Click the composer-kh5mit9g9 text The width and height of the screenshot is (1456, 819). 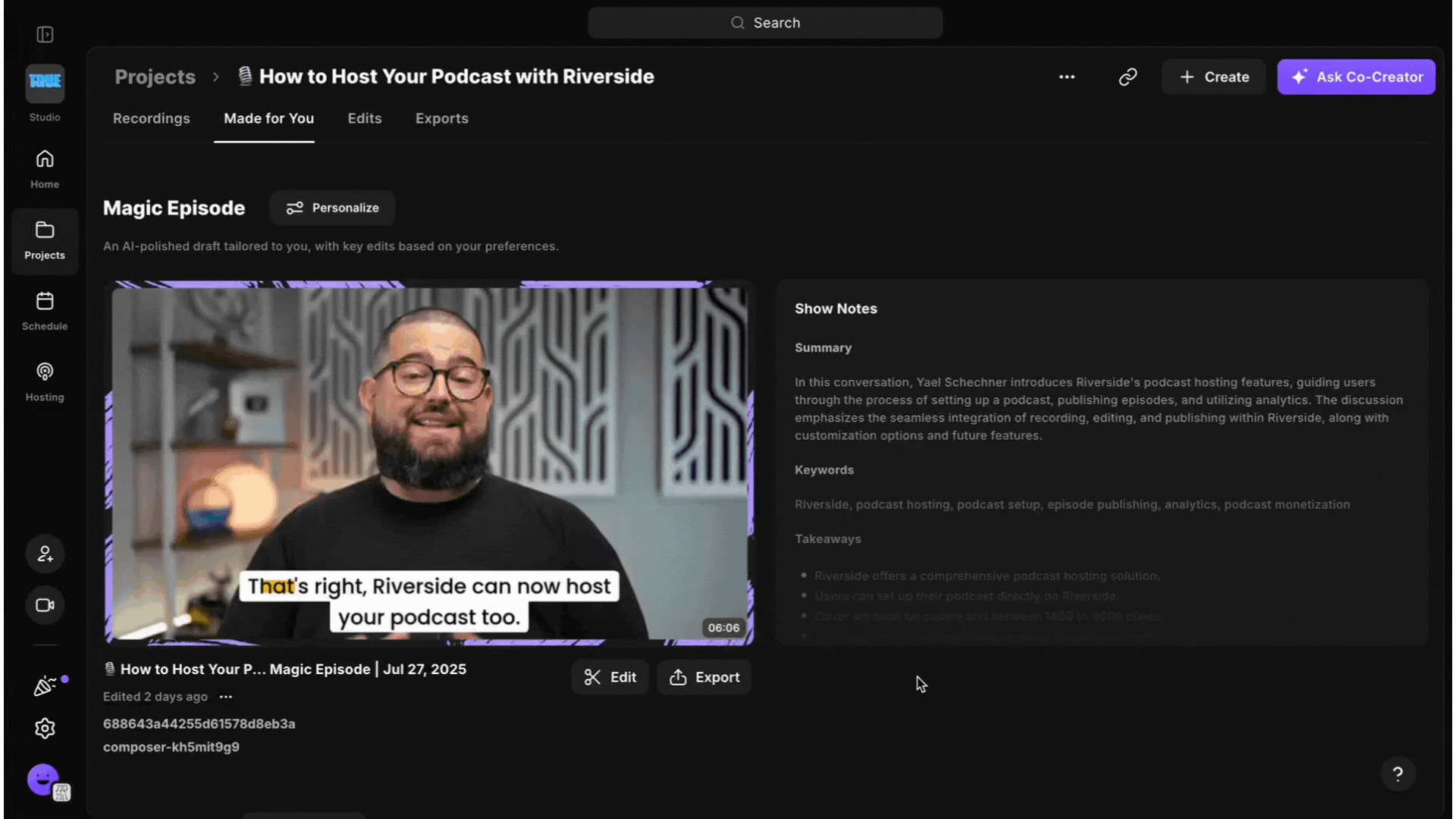click(171, 747)
